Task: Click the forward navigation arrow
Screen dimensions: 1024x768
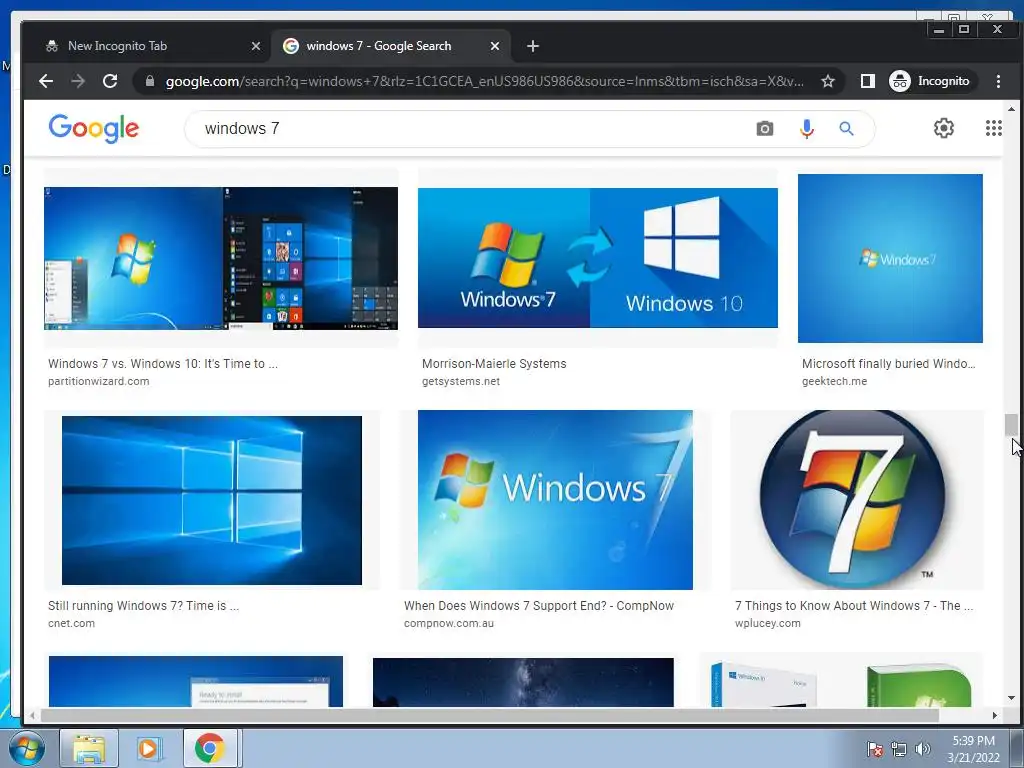Action: tap(78, 81)
